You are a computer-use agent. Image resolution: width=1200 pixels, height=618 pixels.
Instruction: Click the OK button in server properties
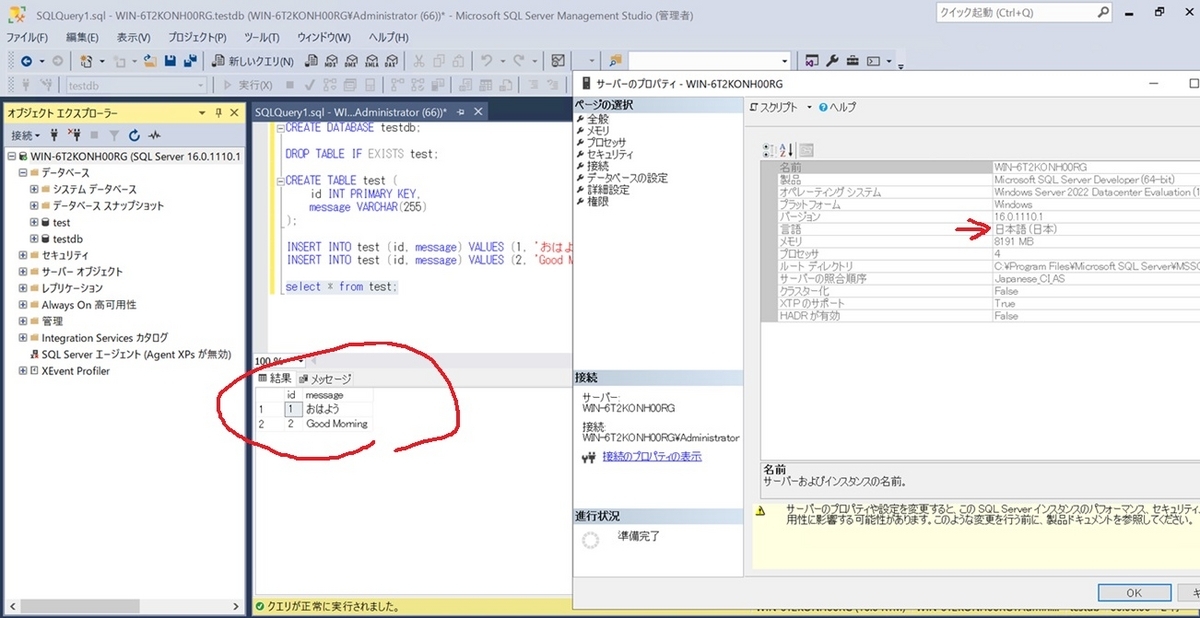tap(1134, 593)
